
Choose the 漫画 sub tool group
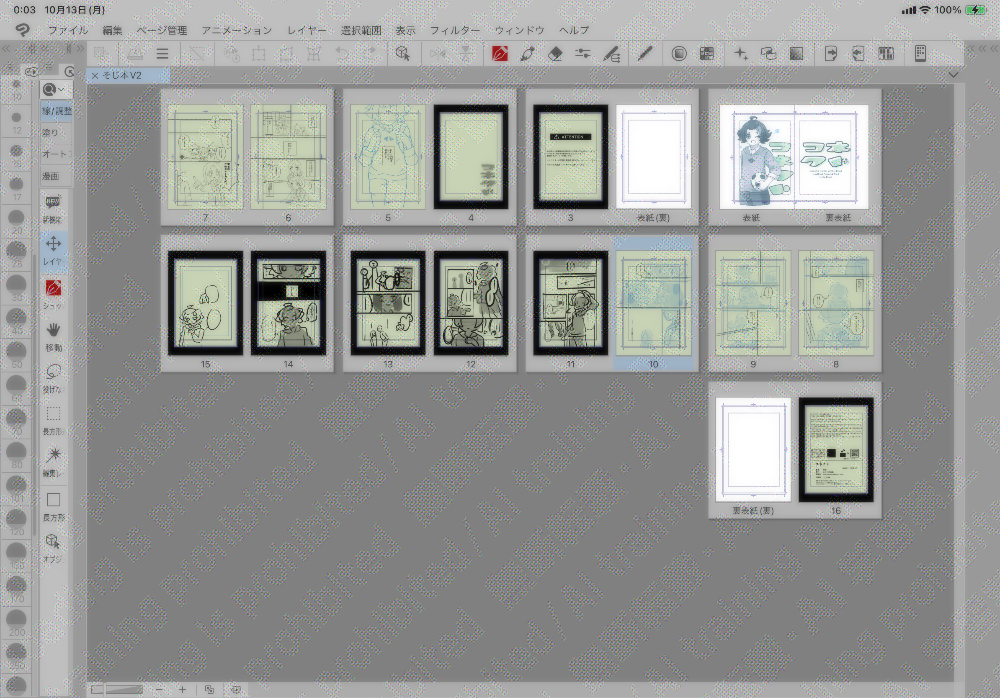pos(52,175)
